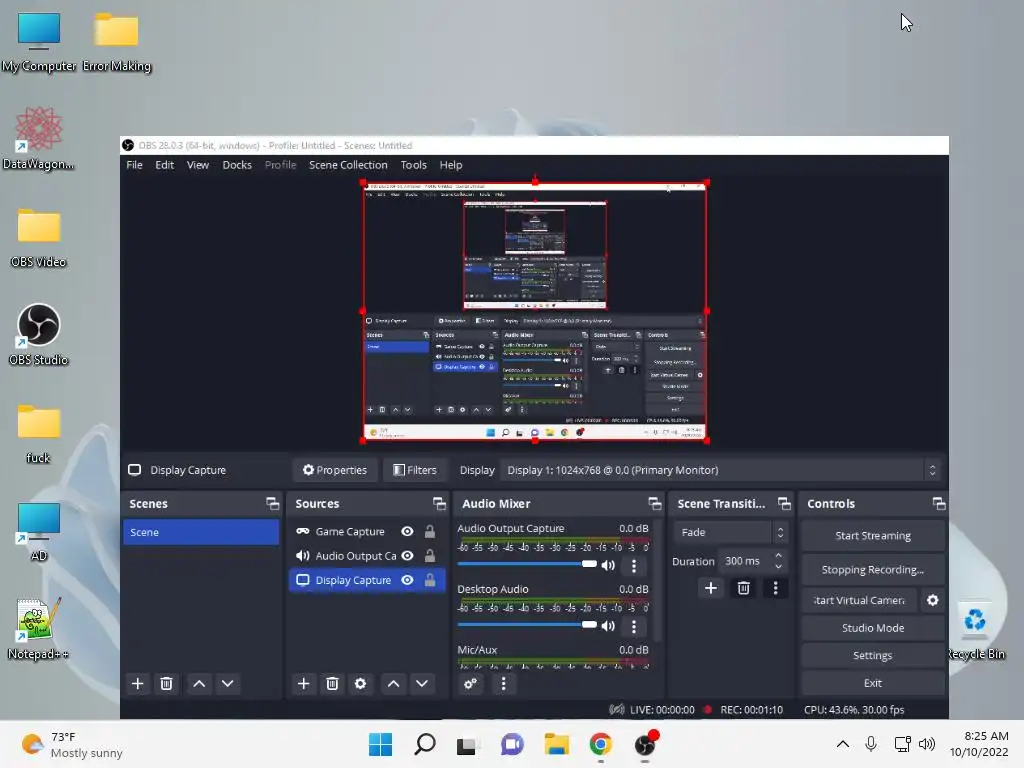Expand the Display monitor dropdown

click(x=721, y=470)
